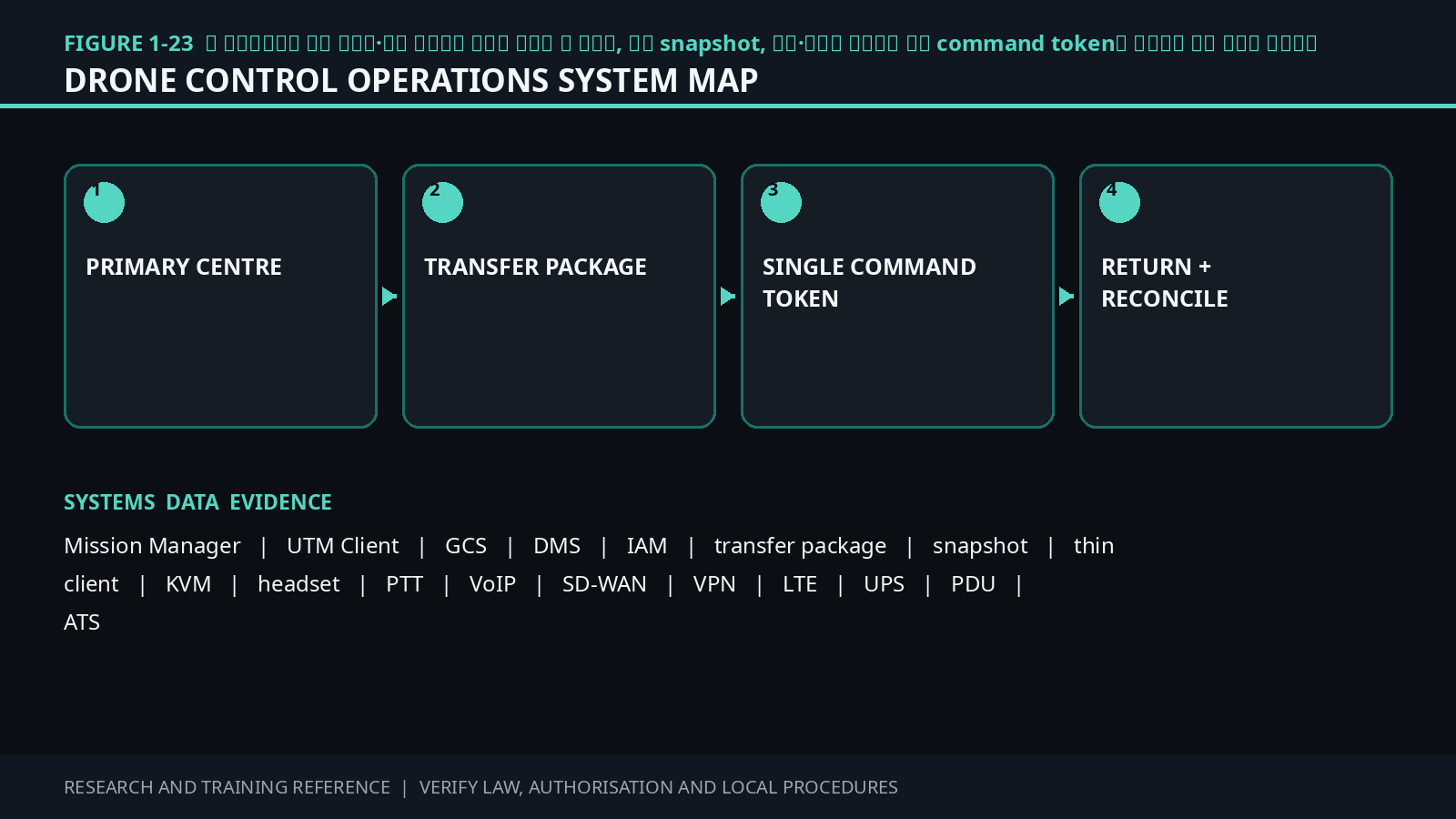Click the UPS entry
1456x819 pixels.
click(884, 584)
